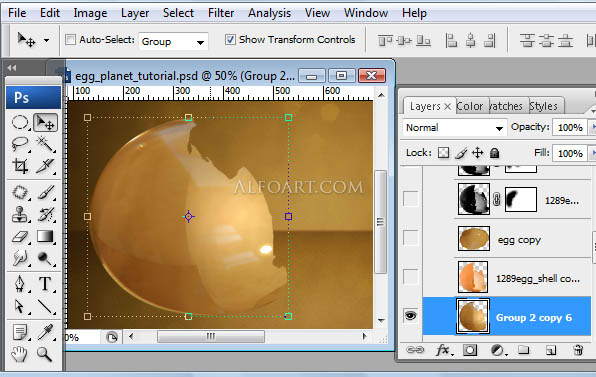
Task: Create a new layer
Action: pos(551,350)
